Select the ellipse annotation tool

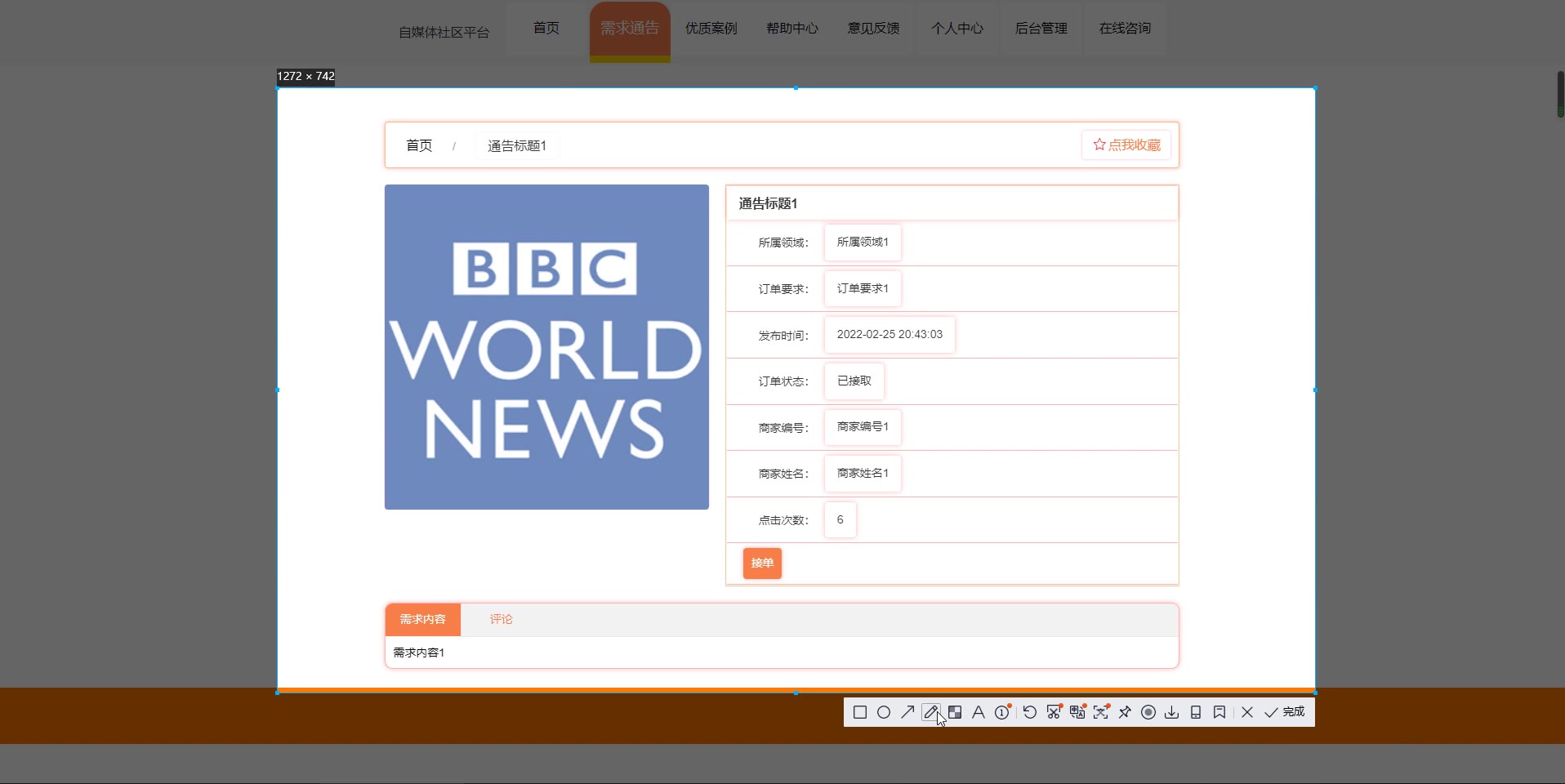883,712
